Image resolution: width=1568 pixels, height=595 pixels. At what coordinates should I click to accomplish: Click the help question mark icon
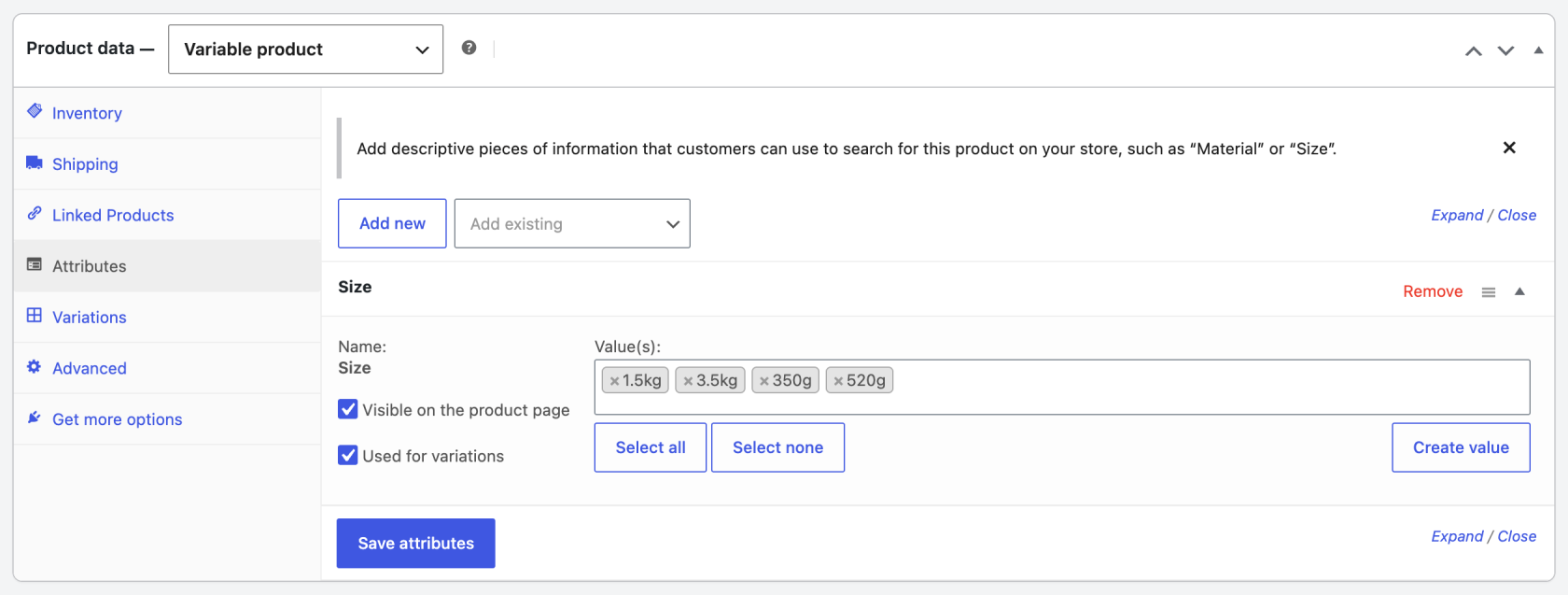(x=469, y=48)
